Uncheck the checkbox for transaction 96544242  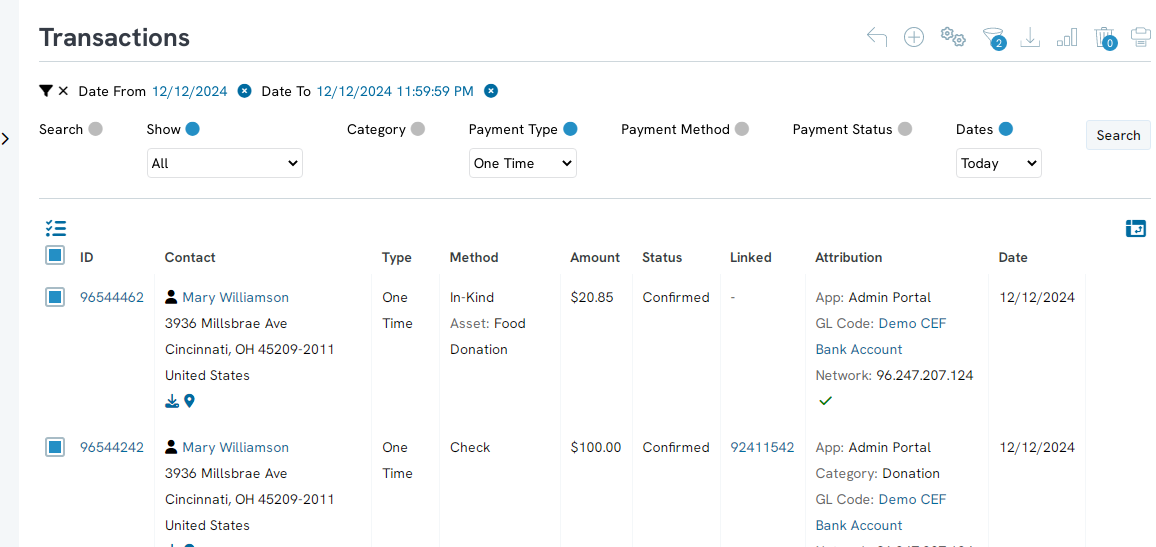tap(55, 447)
